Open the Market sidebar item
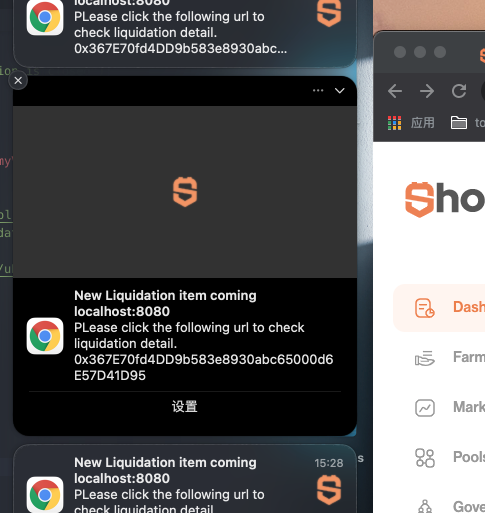The image size is (485, 513). point(450,407)
